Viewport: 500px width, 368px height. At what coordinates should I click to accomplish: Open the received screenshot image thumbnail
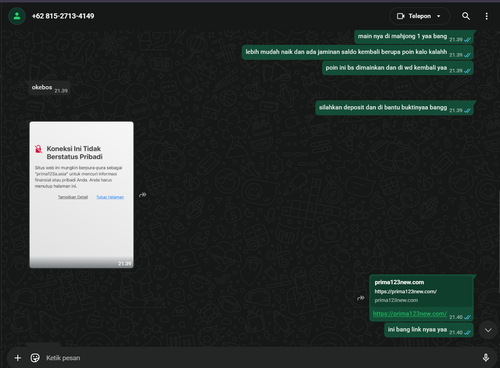pyautogui.click(x=82, y=195)
